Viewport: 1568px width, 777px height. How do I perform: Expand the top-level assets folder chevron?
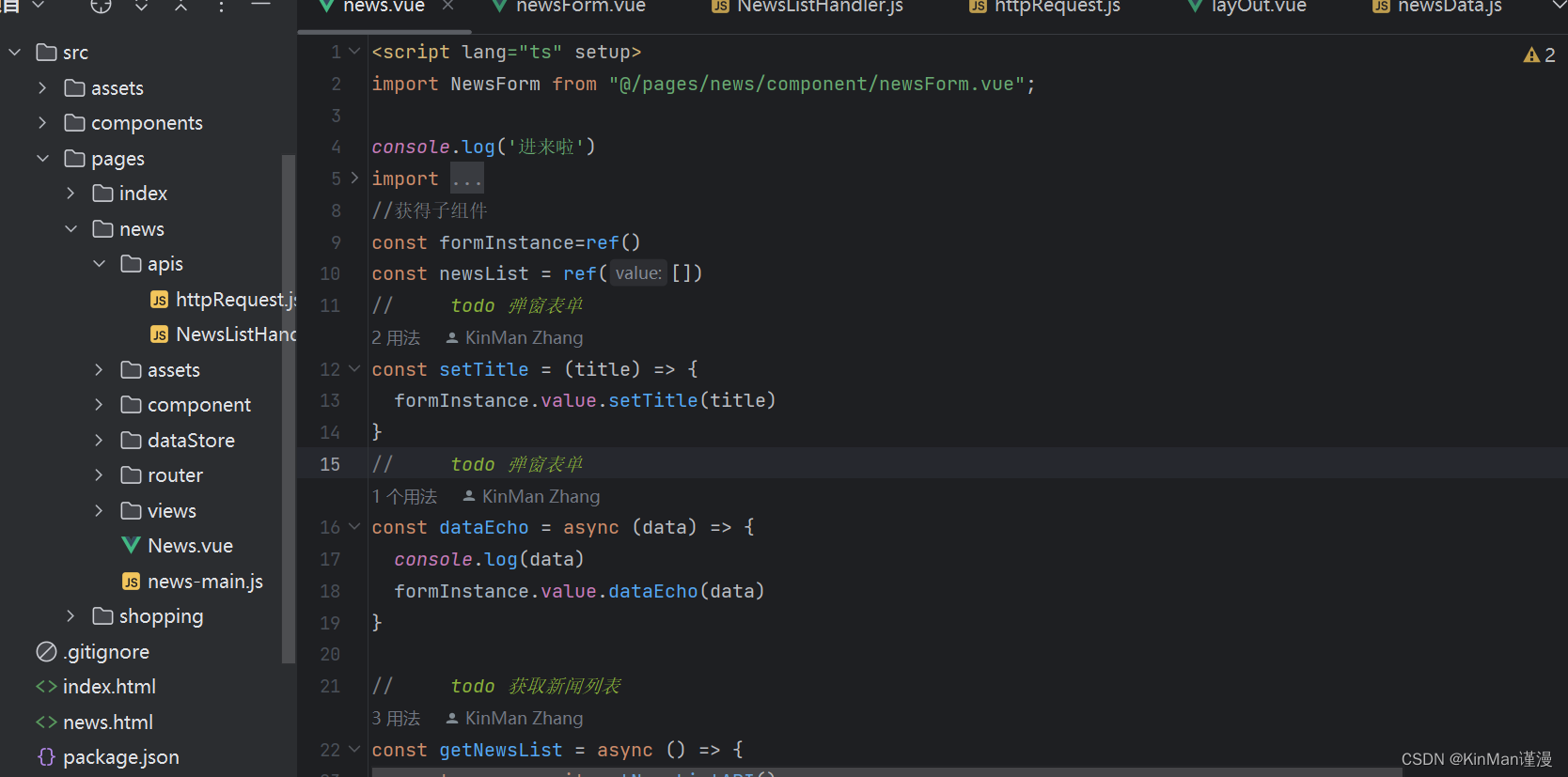click(42, 88)
